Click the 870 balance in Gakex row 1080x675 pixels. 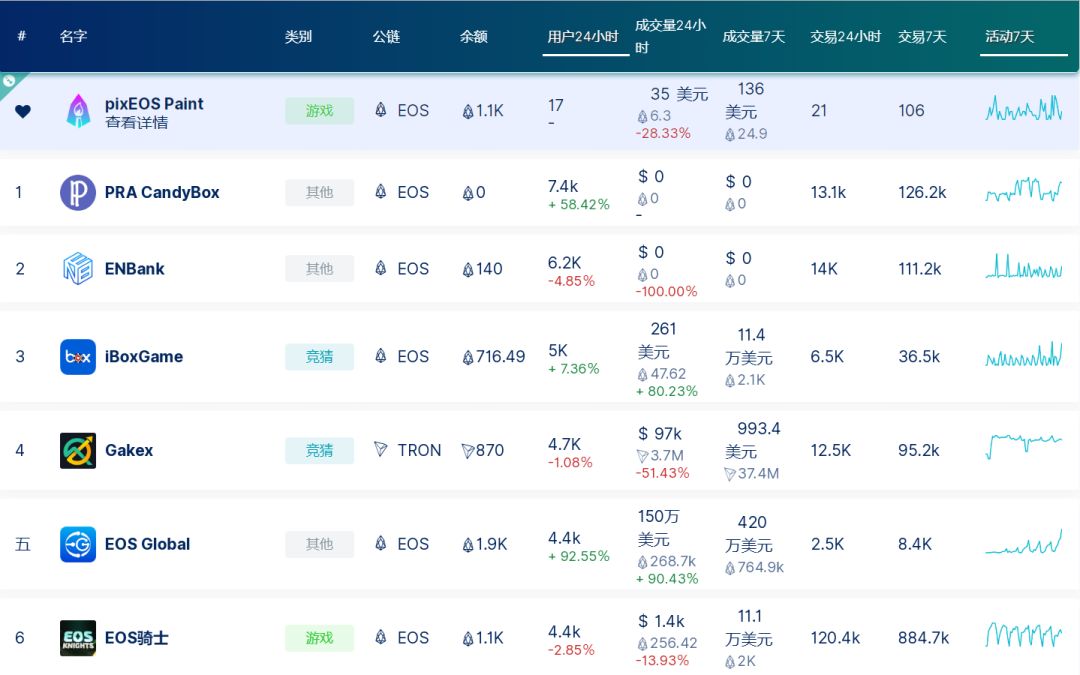(483, 450)
